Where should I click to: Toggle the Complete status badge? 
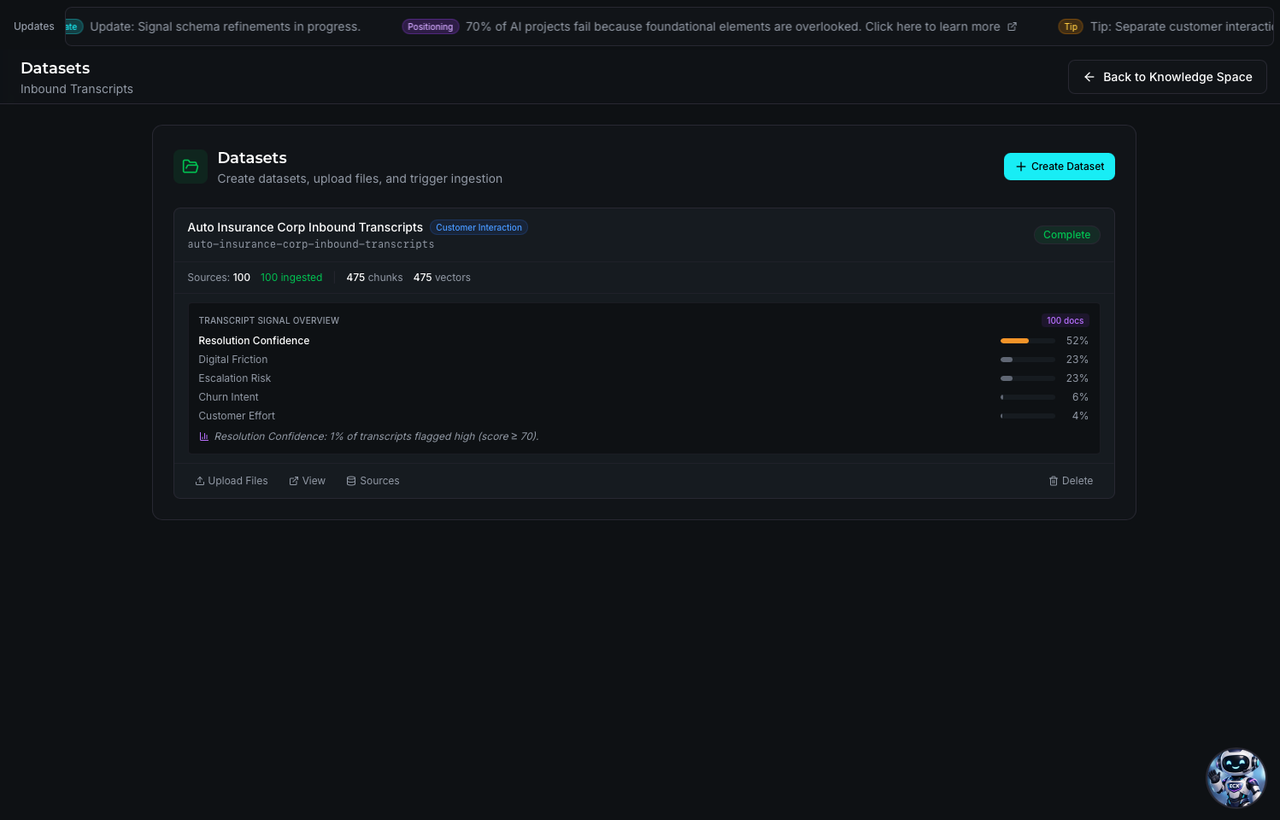click(1066, 234)
